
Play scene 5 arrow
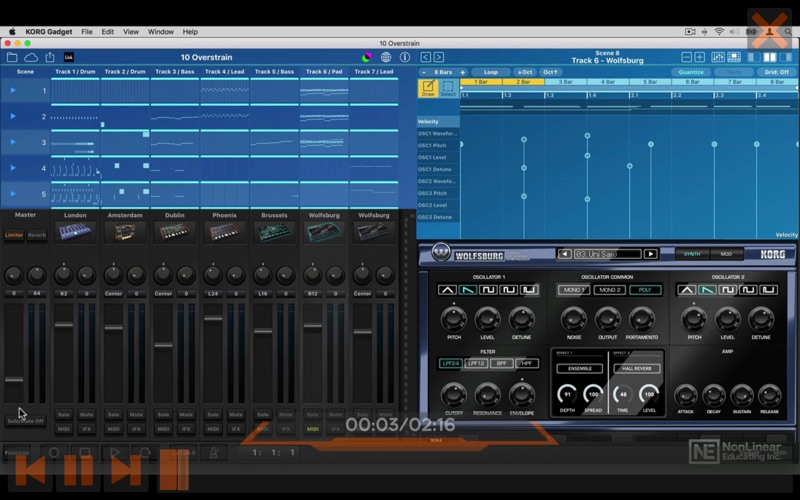click(13, 194)
